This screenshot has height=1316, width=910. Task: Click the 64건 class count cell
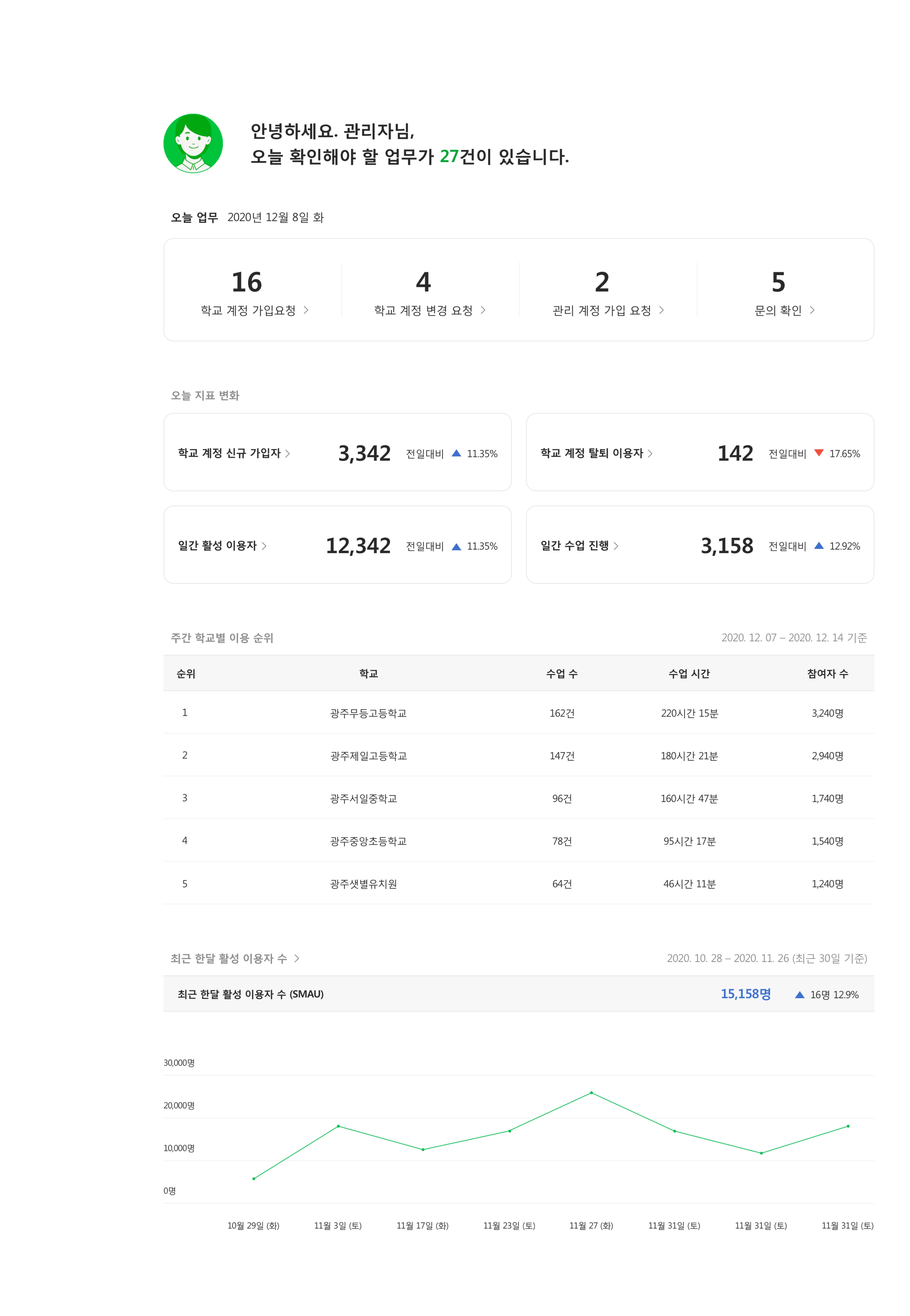tap(562, 884)
